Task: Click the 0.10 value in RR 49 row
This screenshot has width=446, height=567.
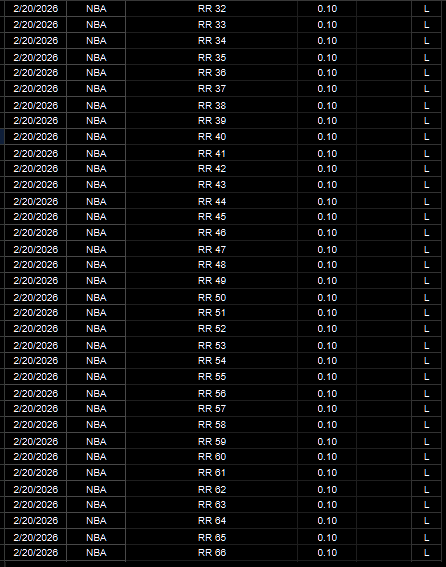Action: [x=327, y=281]
